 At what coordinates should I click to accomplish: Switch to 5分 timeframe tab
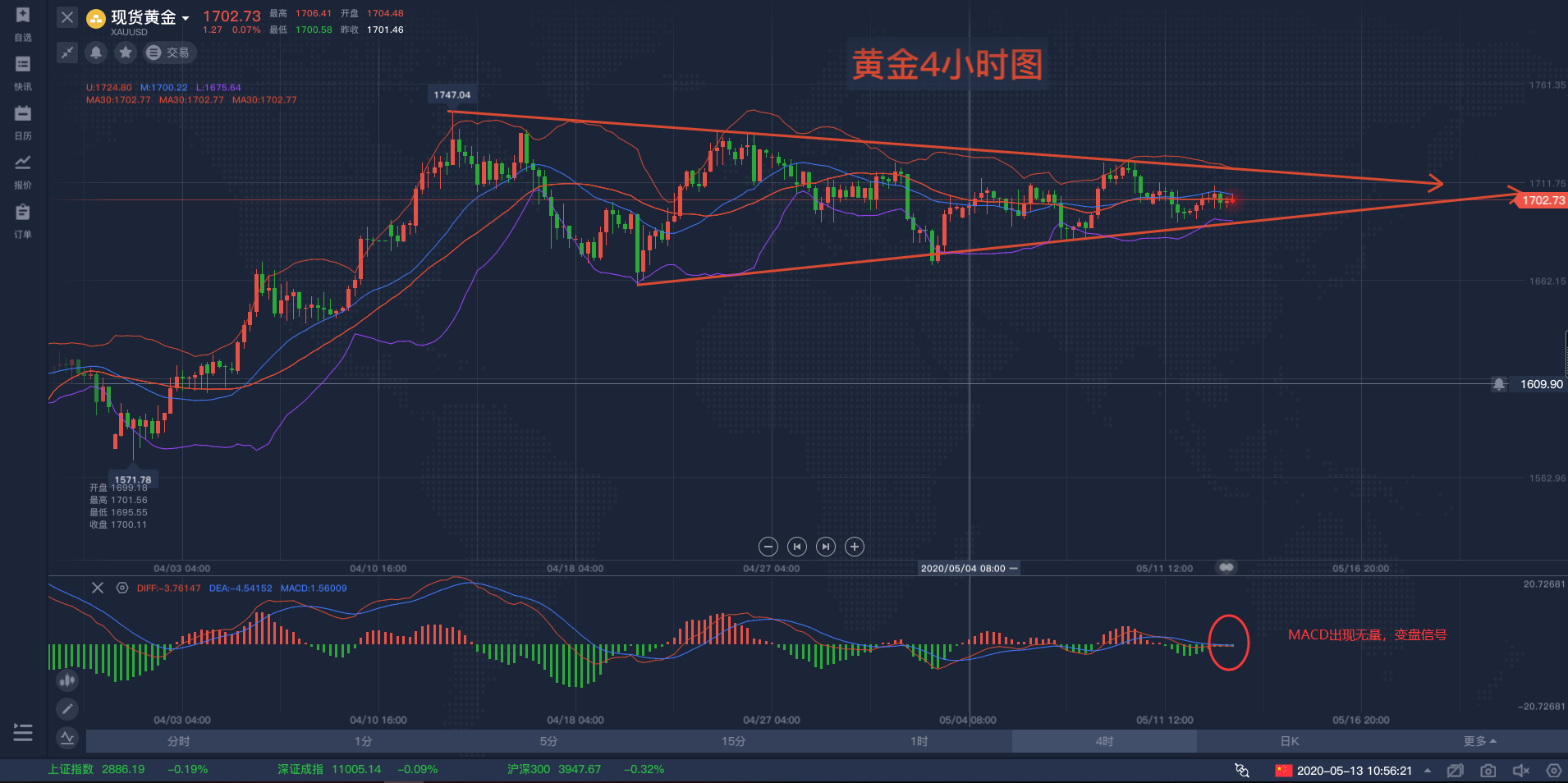click(x=548, y=741)
